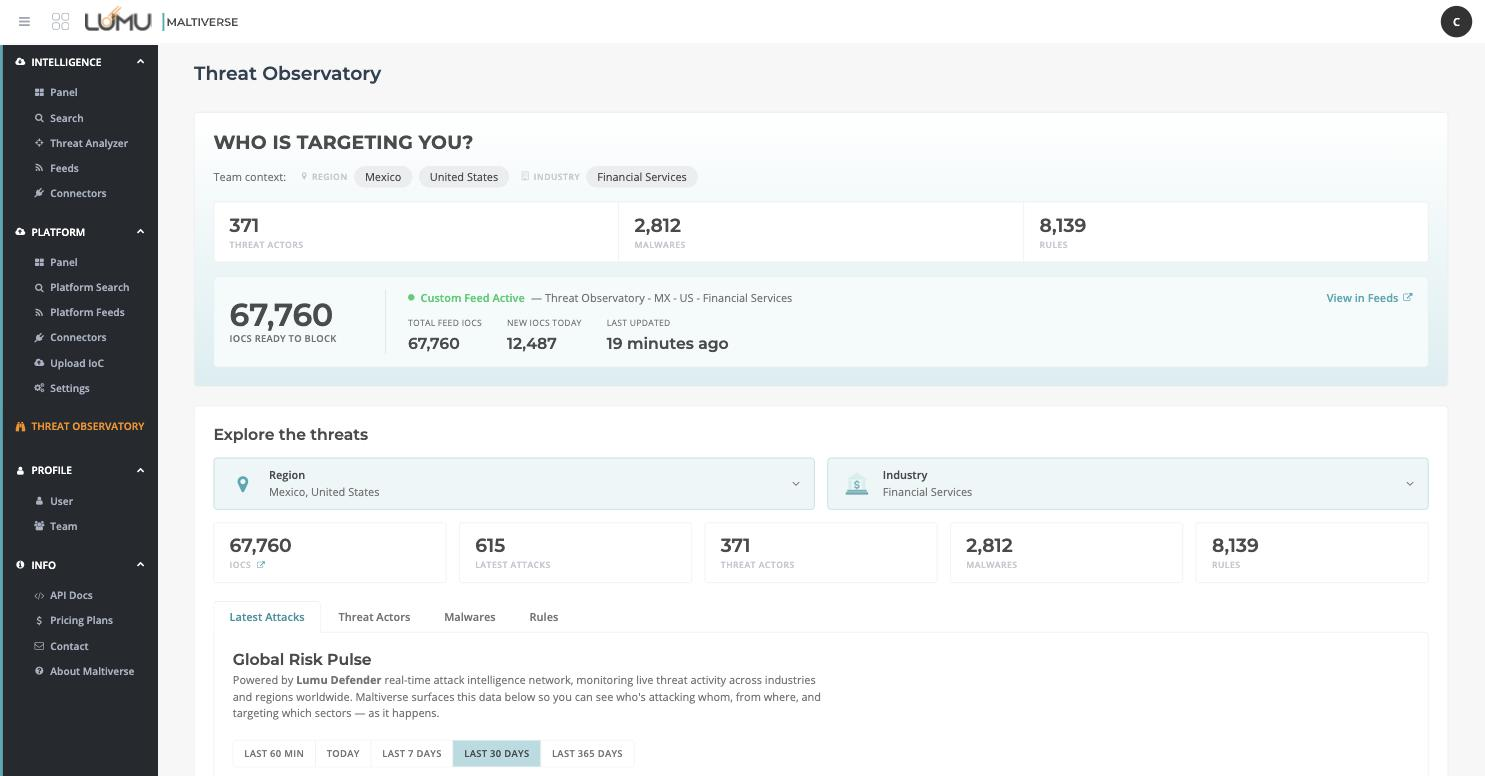Click the Industry bank building icon
Screen dimensions: 1485x776
coord(856,484)
